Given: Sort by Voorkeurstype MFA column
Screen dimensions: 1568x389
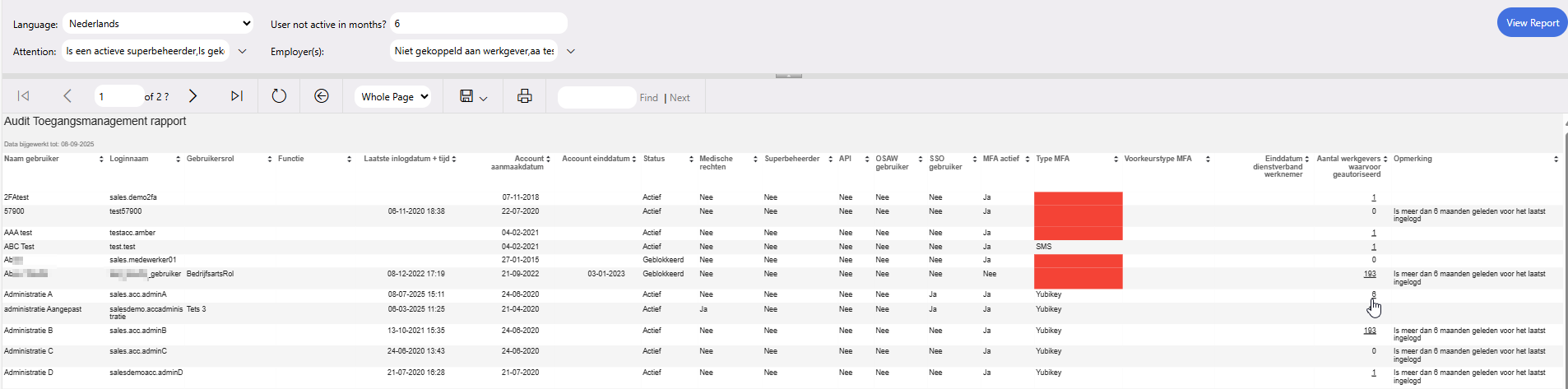Looking at the screenshot, I should [x=1208, y=159].
